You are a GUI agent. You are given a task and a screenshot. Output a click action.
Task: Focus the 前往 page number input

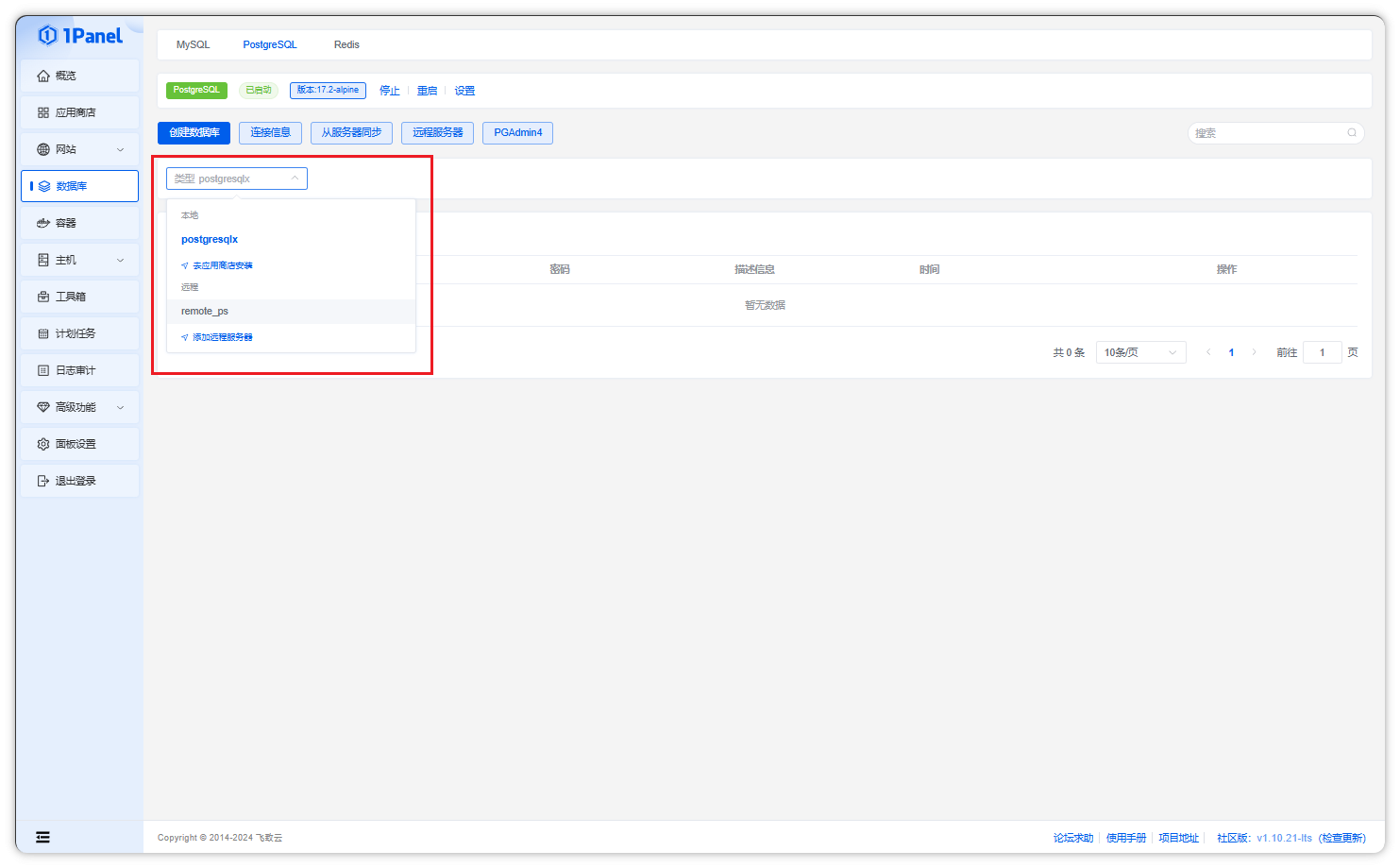click(x=1323, y=352)
